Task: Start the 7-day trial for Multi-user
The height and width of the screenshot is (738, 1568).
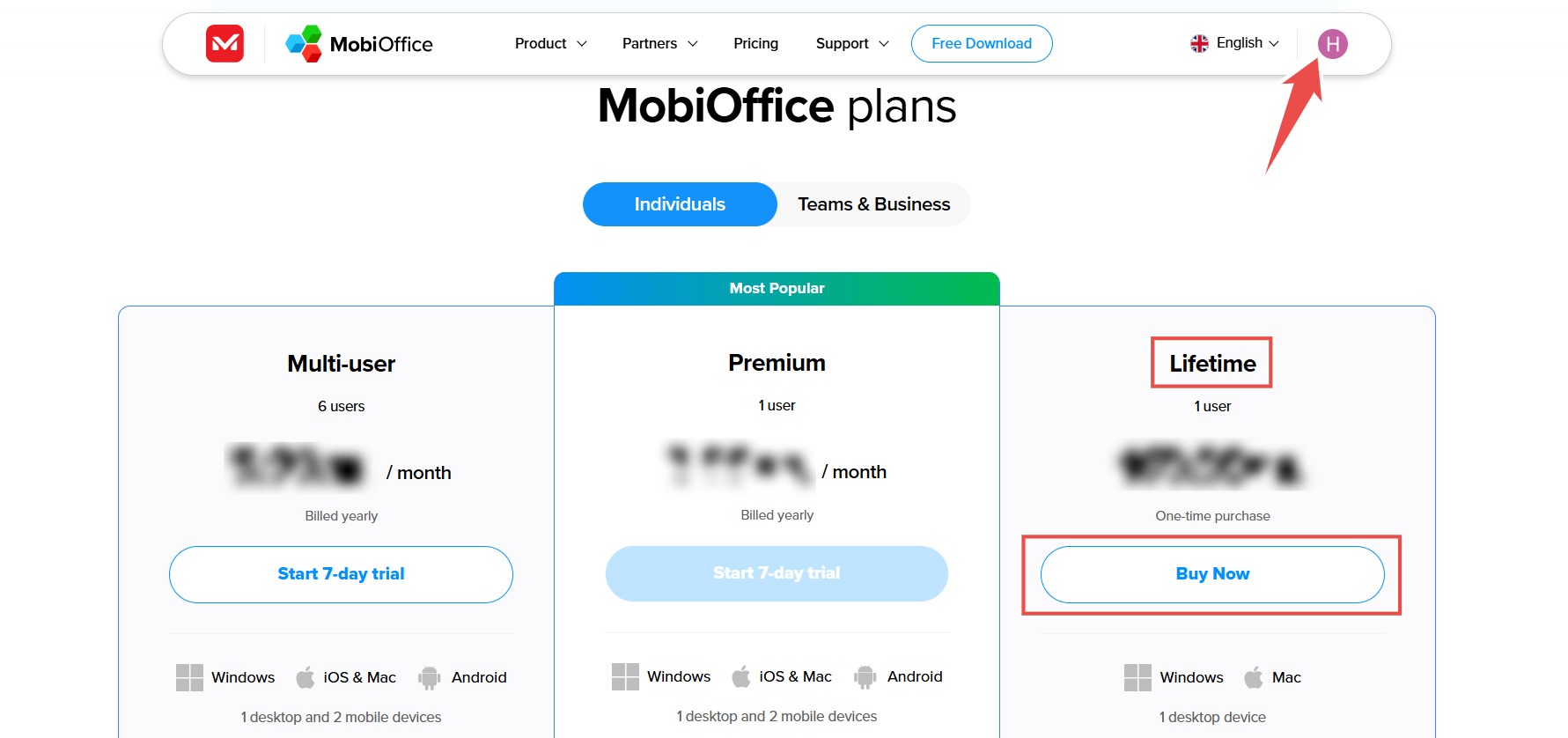Action: tap(340, 573)
